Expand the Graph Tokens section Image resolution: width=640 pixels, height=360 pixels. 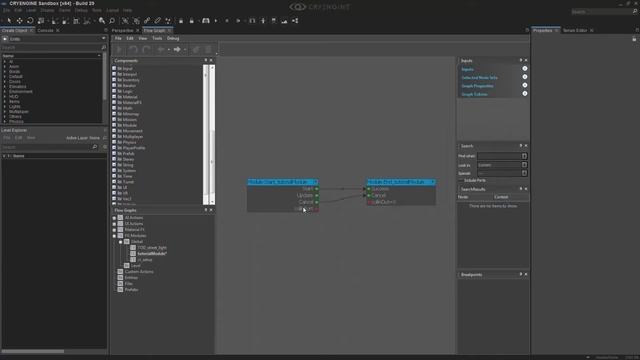coord(524,93)
